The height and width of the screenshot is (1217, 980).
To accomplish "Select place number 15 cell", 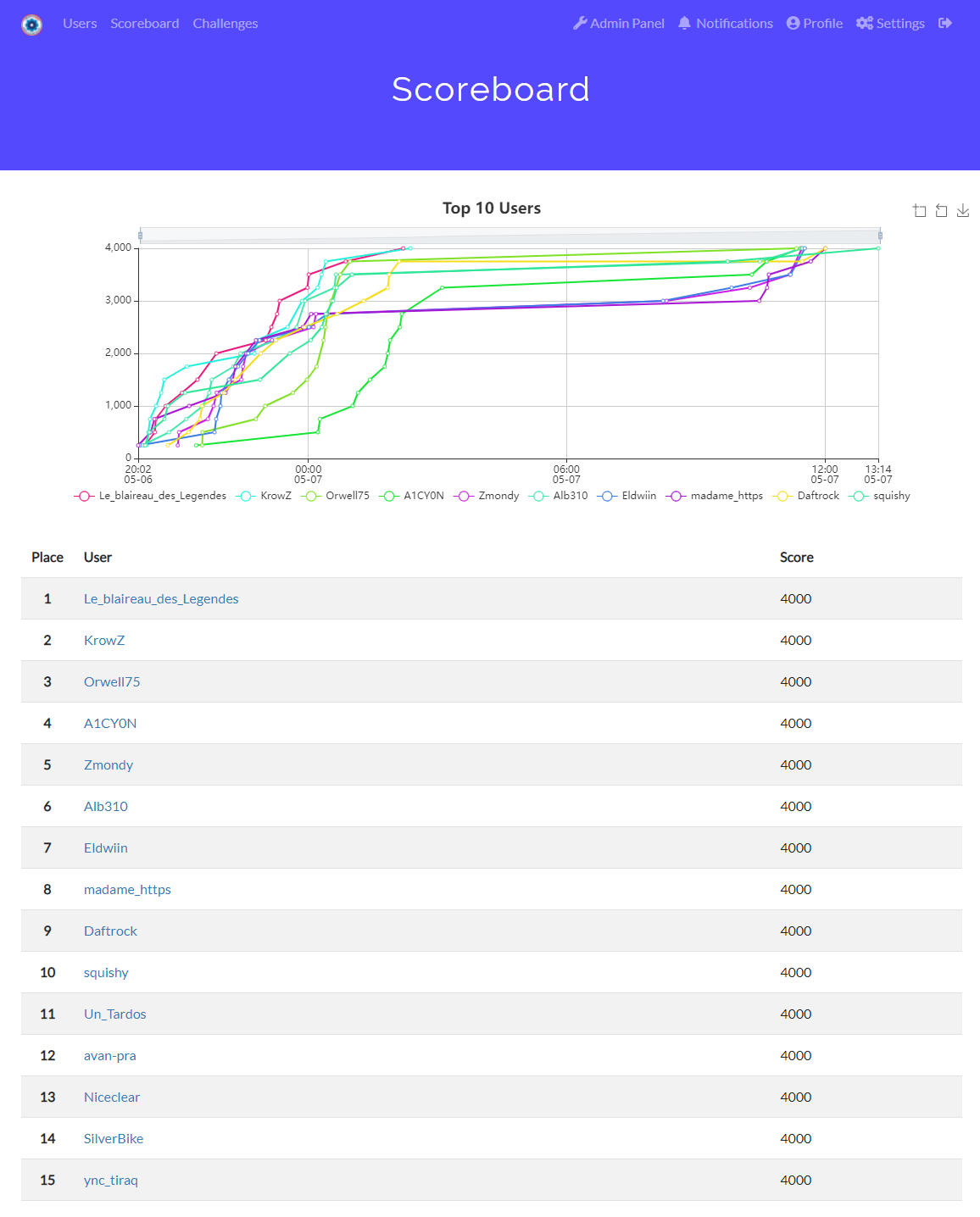I will point(47,1181).
